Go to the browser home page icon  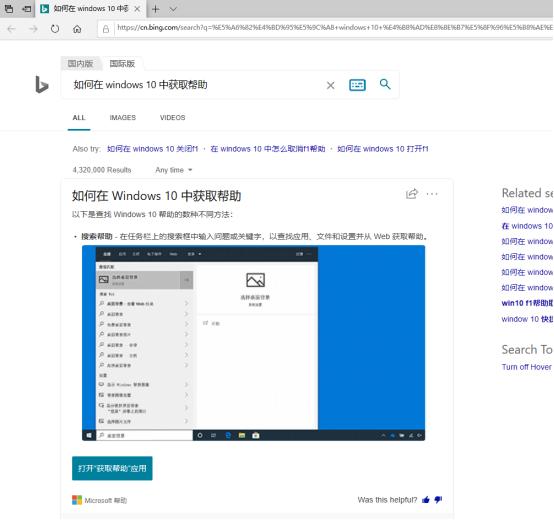77,29
